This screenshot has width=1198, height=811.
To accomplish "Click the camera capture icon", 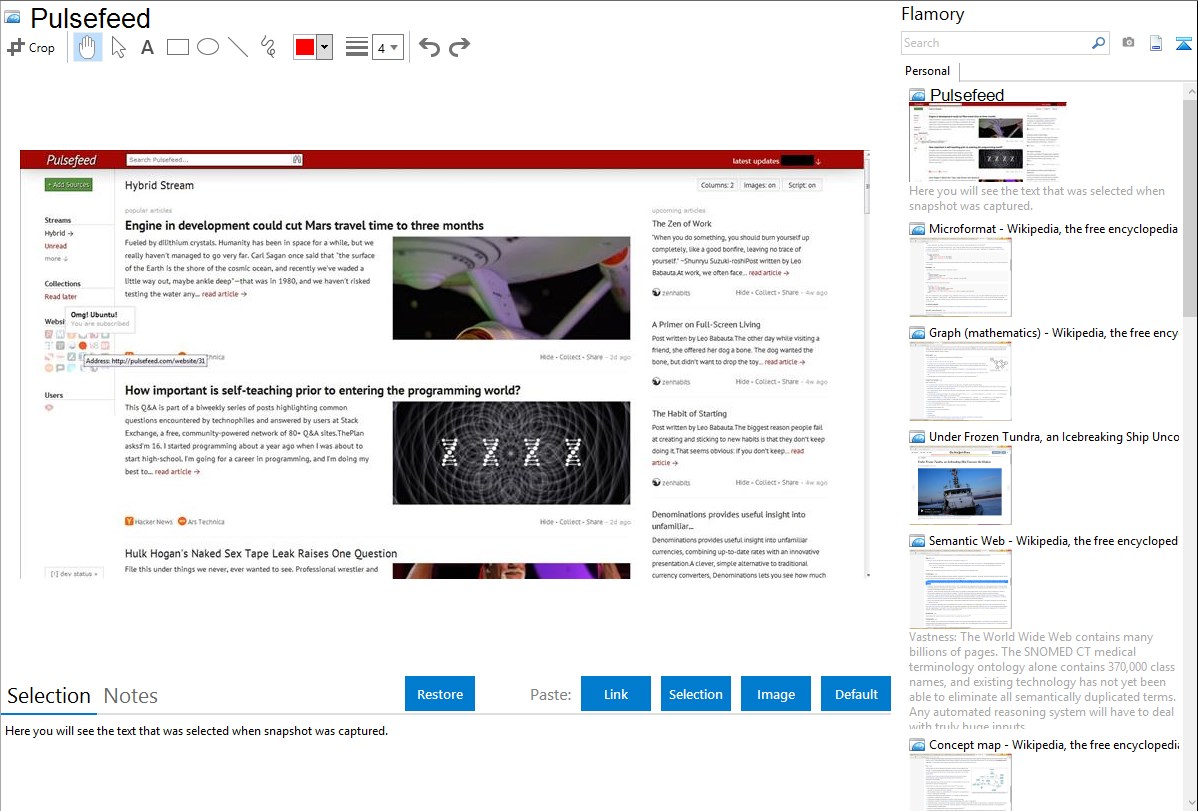I will click(x=1128, y=43).
